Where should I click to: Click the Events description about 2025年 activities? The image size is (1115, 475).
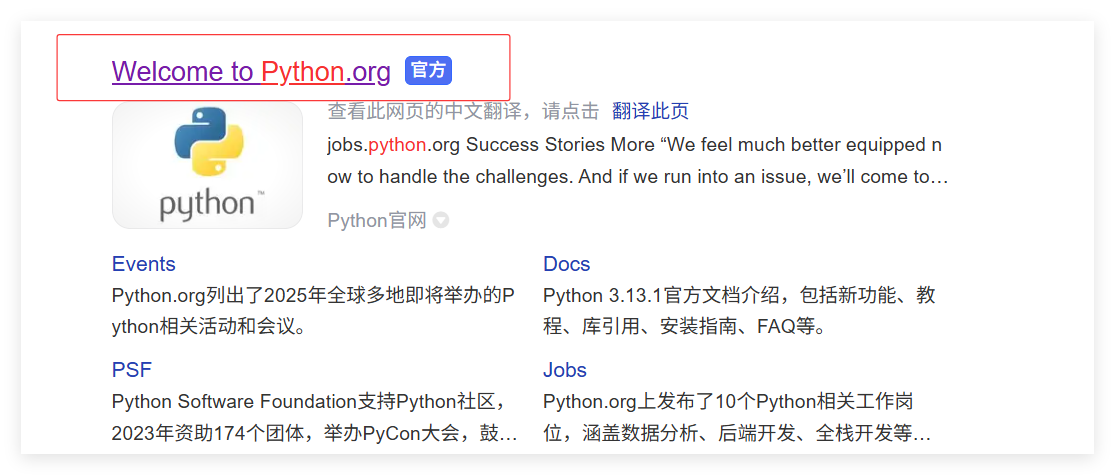pyautogui.click(x=313, y=311)
